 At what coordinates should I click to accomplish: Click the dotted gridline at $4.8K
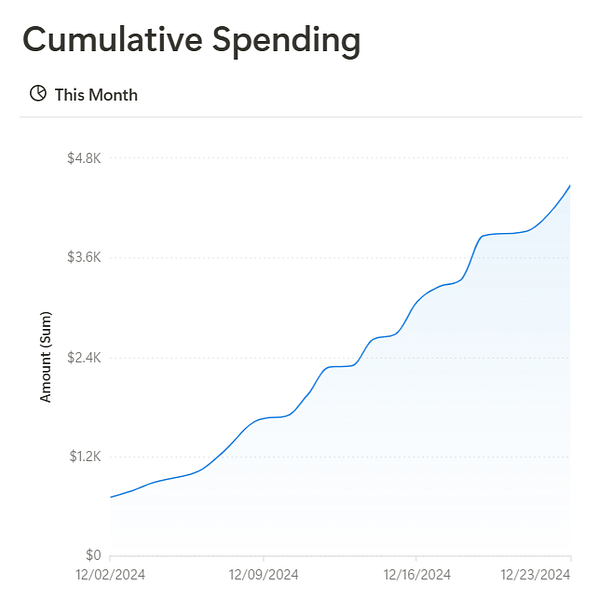pyautogui.click(x=340, y=157)
